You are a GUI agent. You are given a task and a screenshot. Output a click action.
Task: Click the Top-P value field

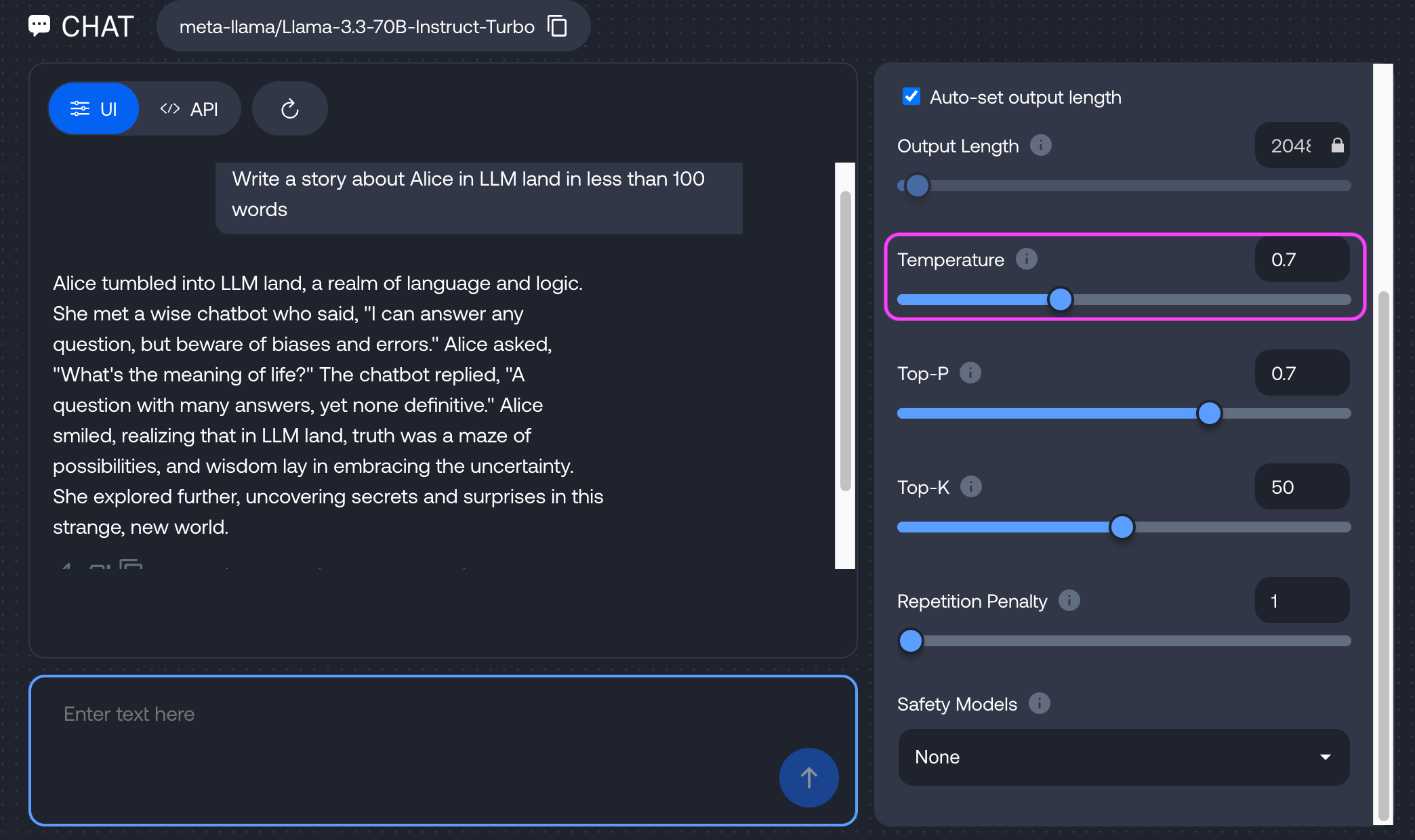tap(1301, 373)
